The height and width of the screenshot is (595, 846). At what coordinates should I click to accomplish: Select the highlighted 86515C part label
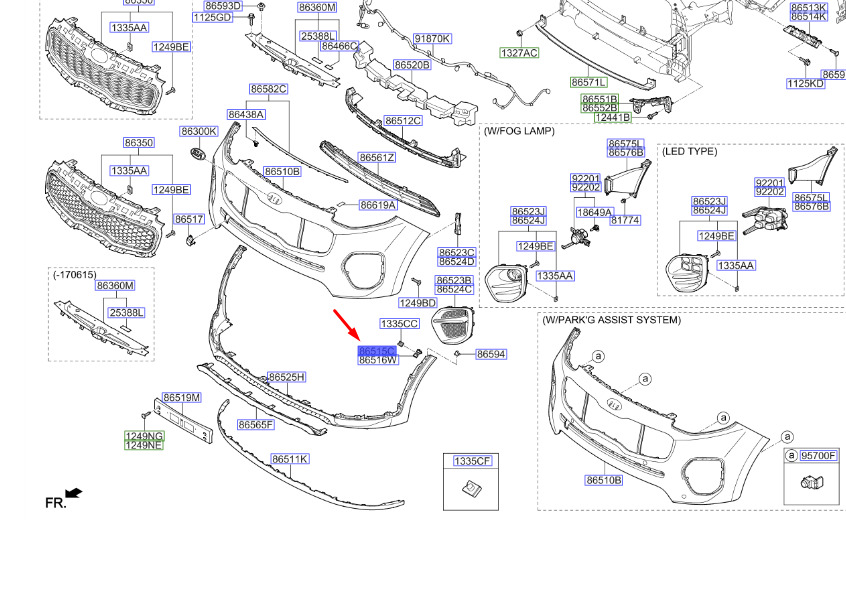(377, 351)
